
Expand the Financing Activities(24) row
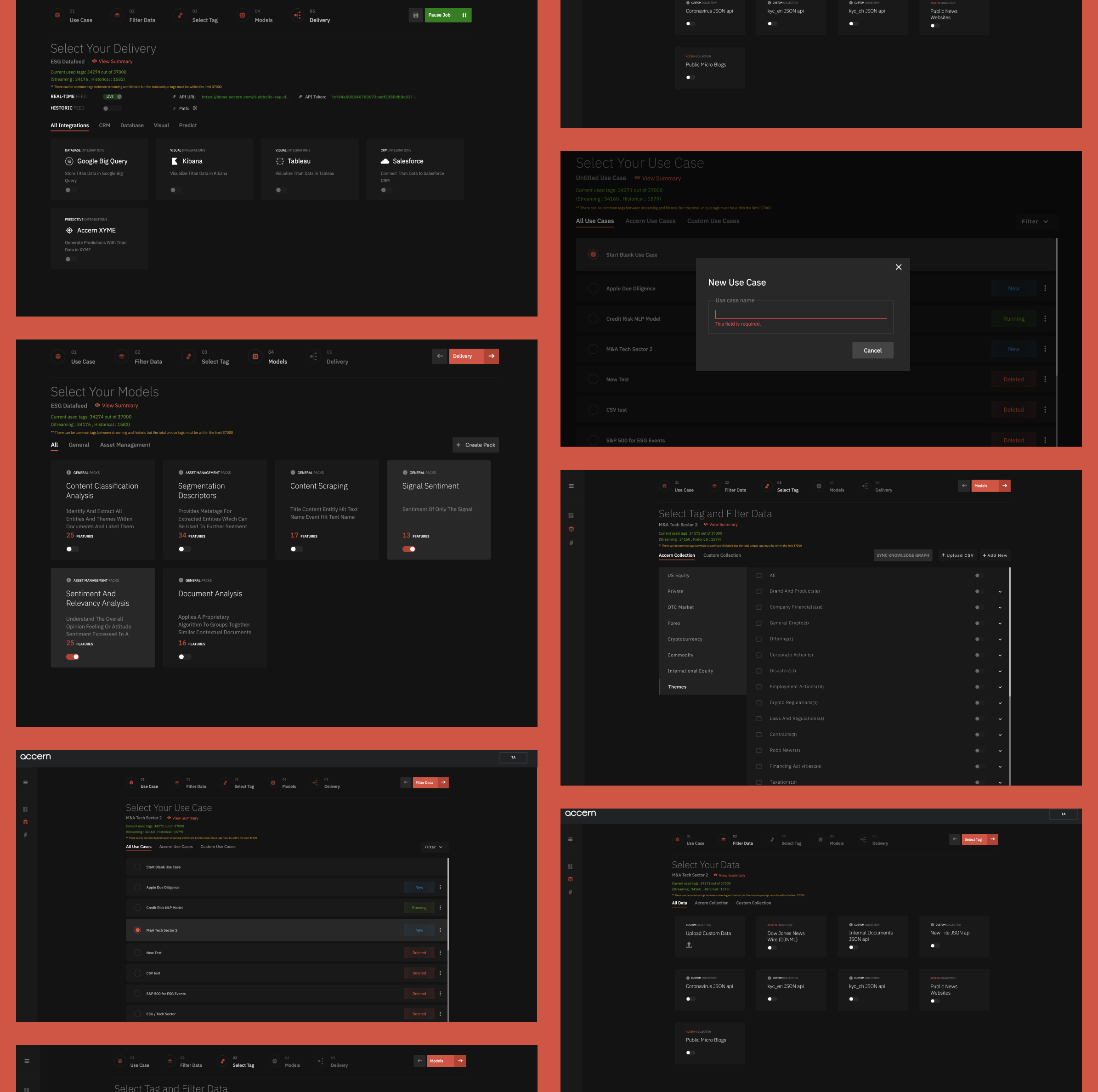tap(1000, 767)
